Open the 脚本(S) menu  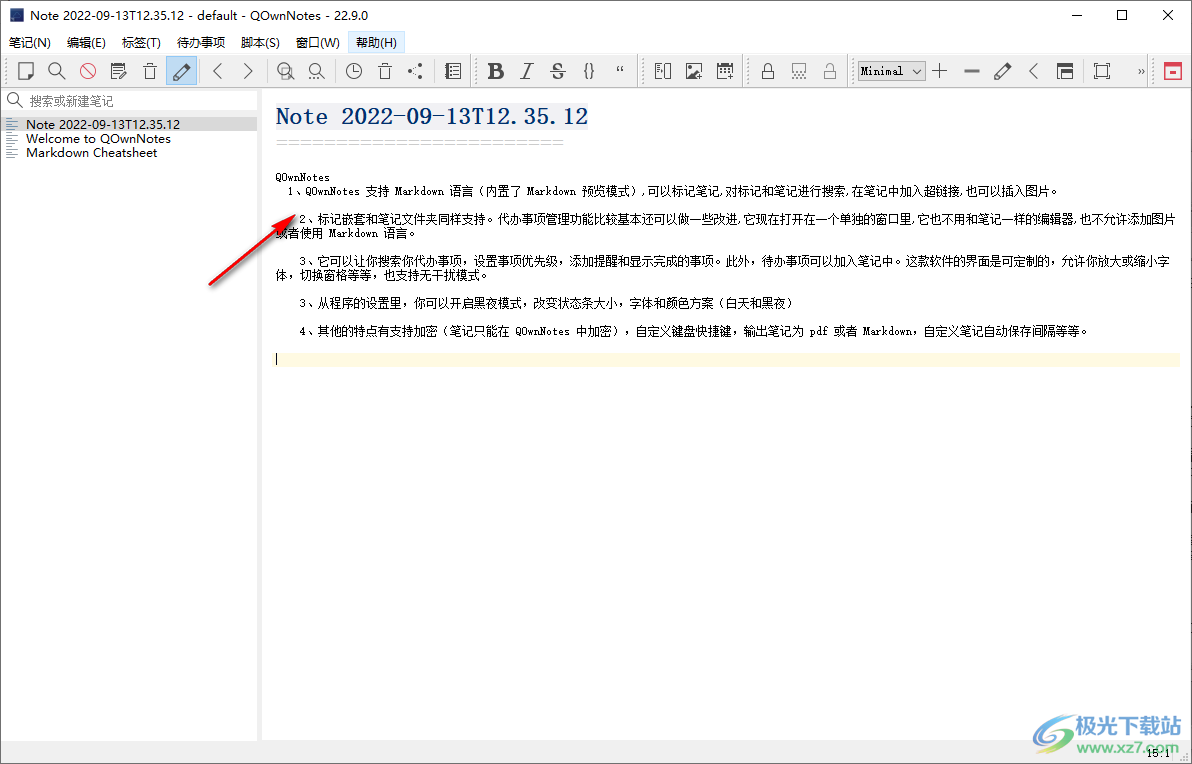260,42
